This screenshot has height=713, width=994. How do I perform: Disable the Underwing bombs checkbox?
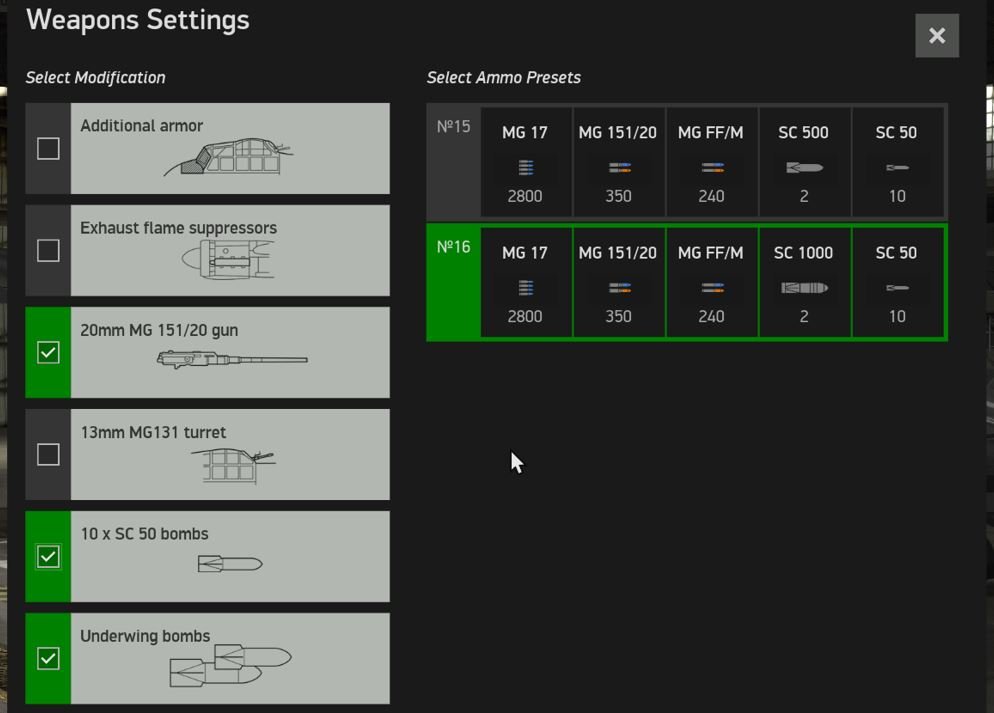coord(48,658)
